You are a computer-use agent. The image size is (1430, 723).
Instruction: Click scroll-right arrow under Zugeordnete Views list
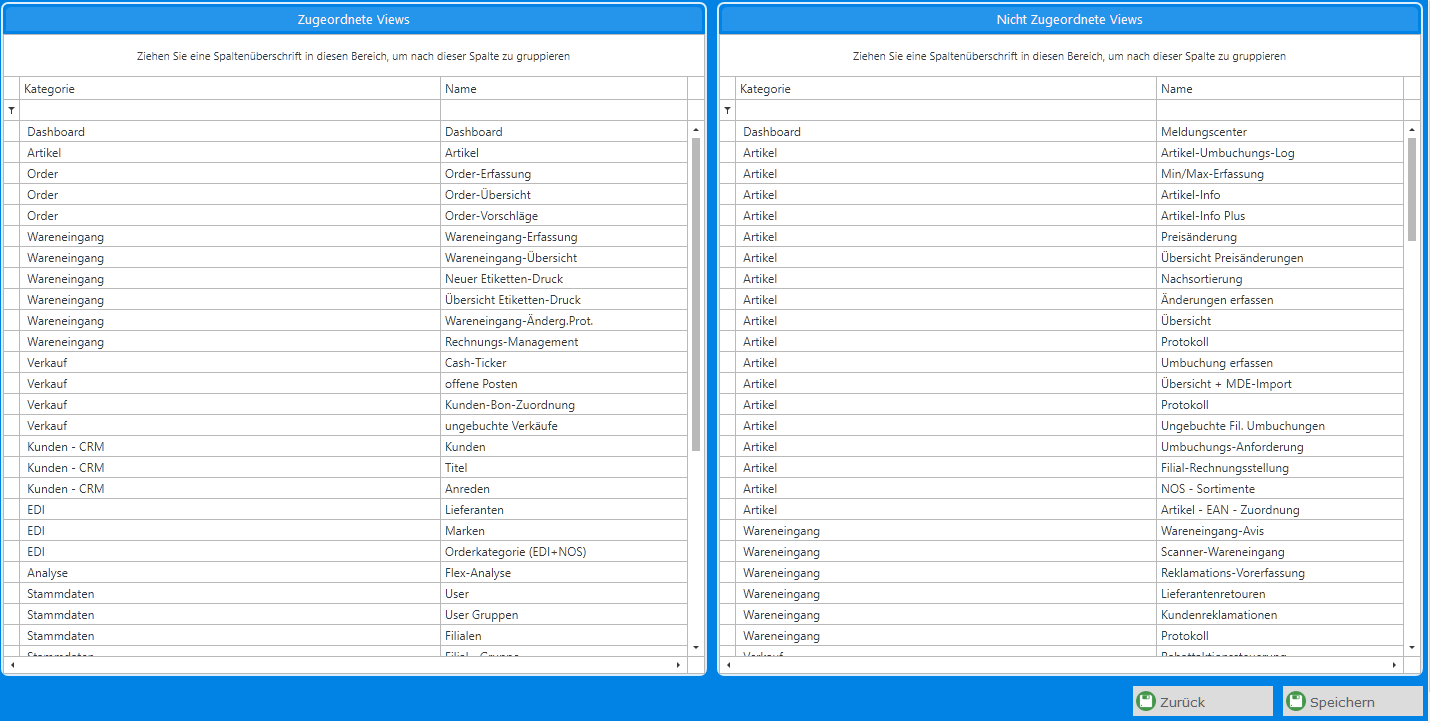click(678, 664)
